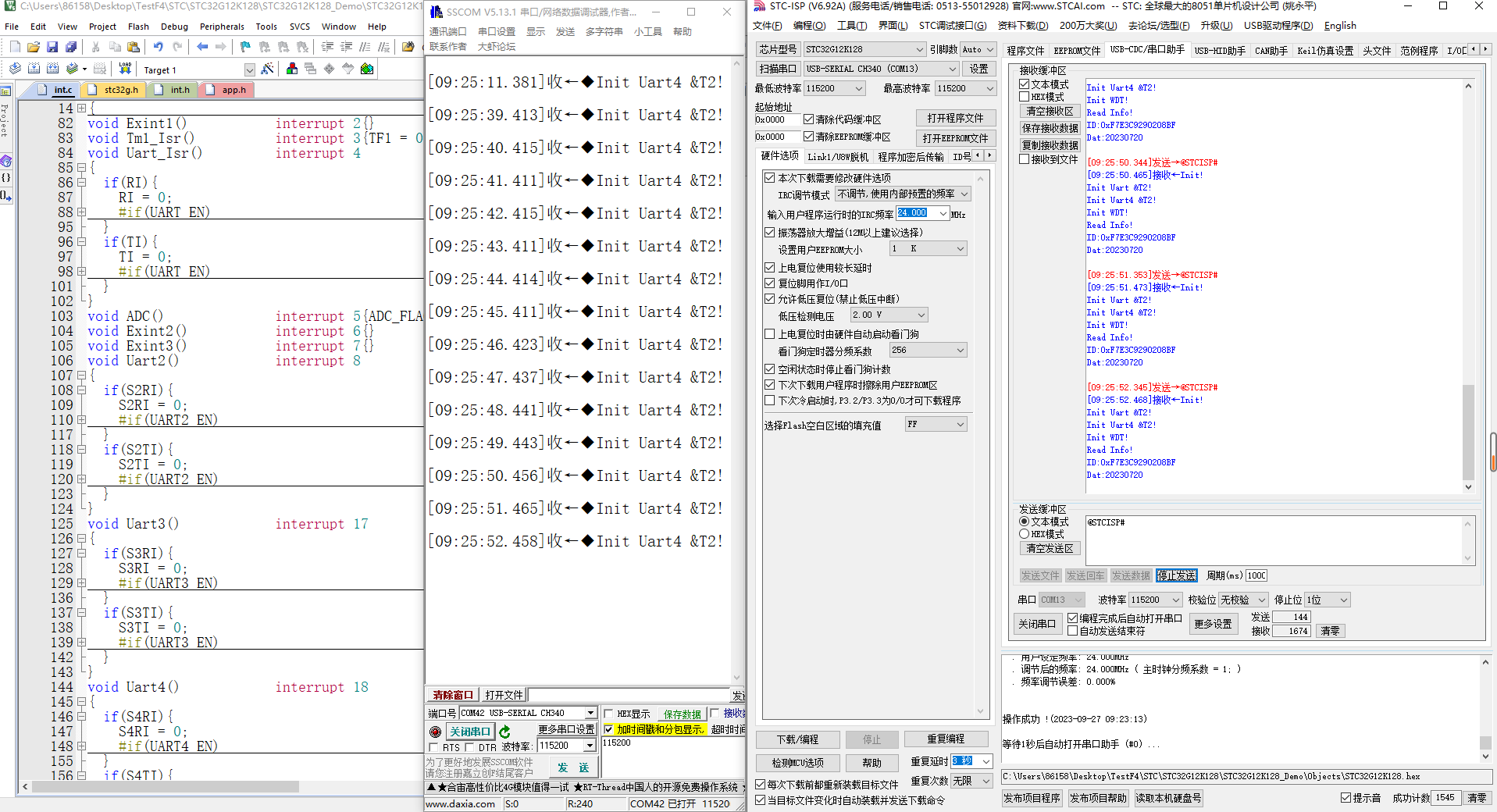Collapse the code fold at line 85 in Keil
Screen dimensions: 1497x812
click(x=81, y=168)
